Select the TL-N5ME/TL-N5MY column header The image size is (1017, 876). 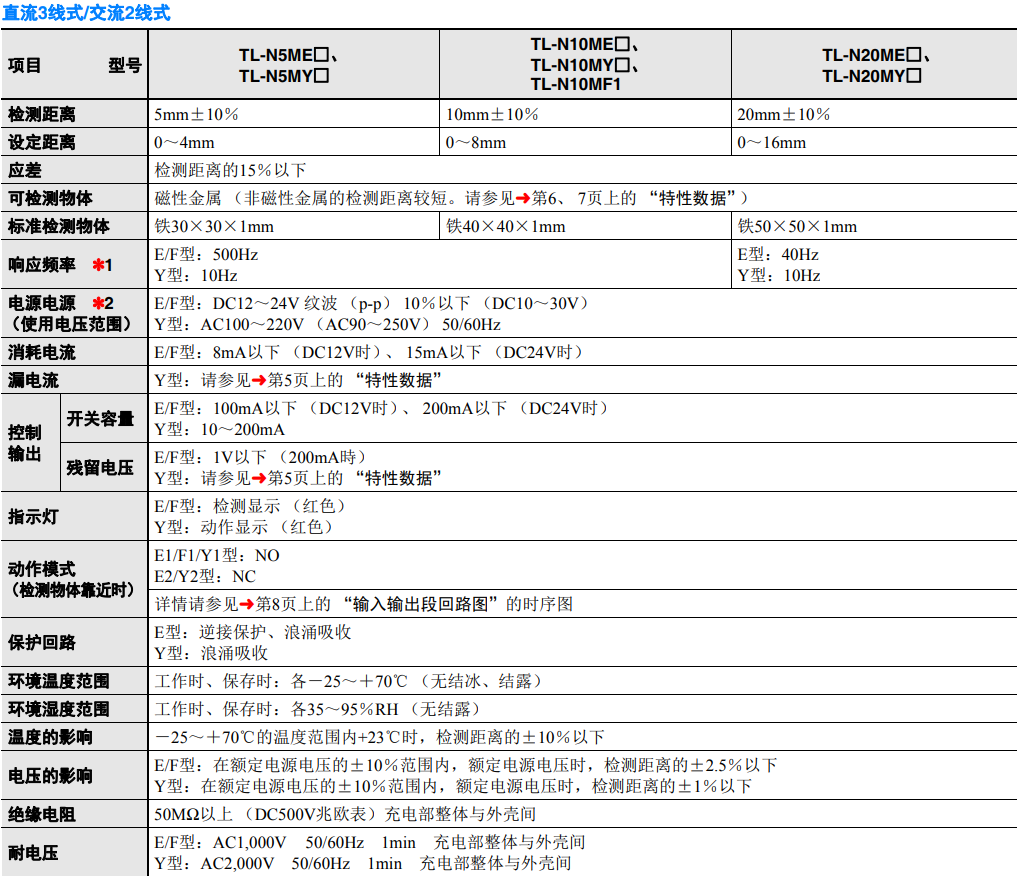294,65
